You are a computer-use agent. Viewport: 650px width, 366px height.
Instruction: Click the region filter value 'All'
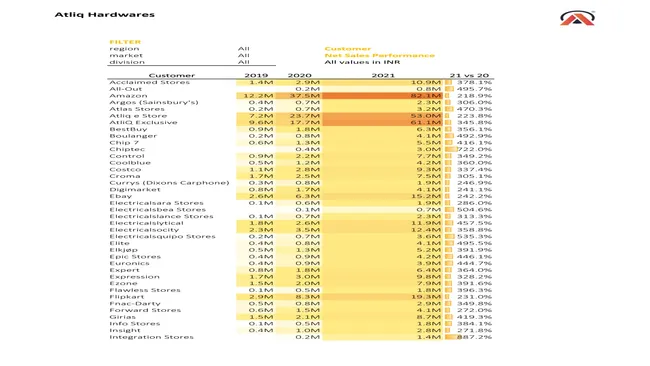click(244, 49)
